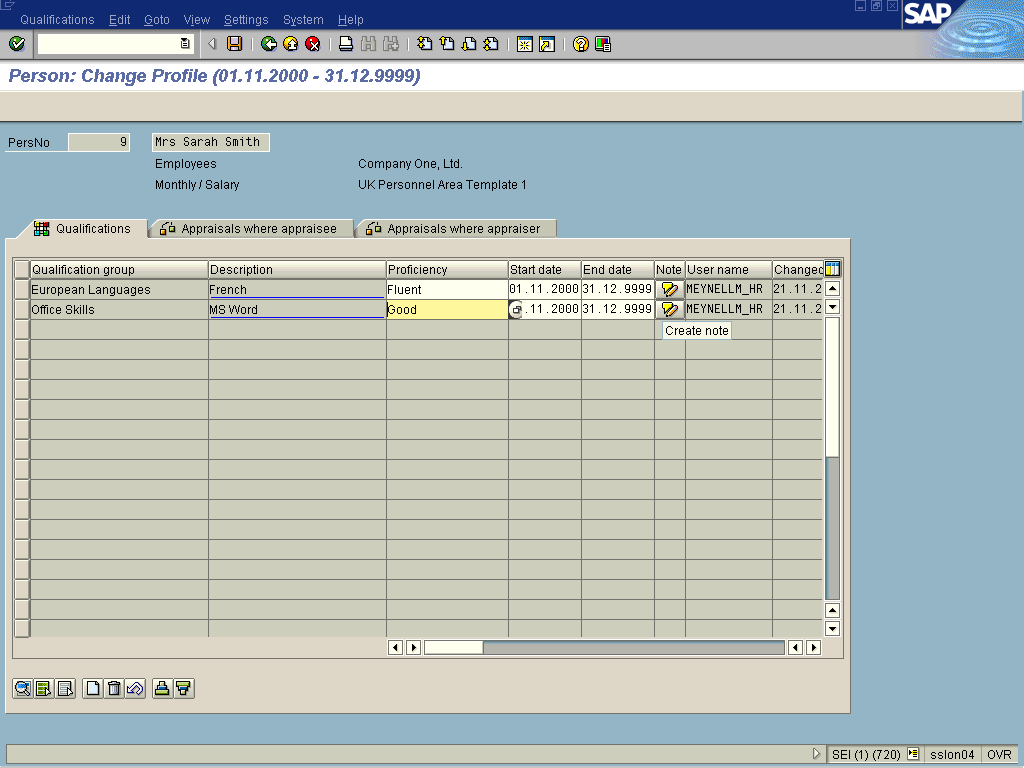Undo changes with the blue arrow icon
The width and height of the screenshot is (1024, 768).
pyautogui.click(x=135, y=688)
